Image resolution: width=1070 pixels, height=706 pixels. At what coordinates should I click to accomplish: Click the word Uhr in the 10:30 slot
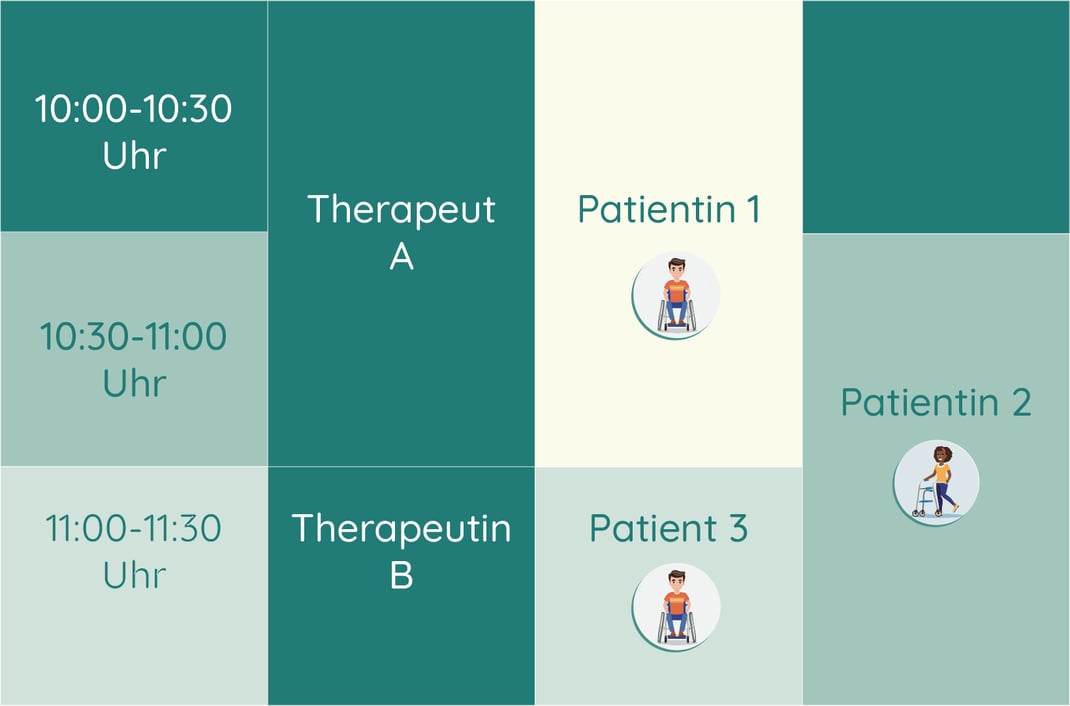coord(134,383)
